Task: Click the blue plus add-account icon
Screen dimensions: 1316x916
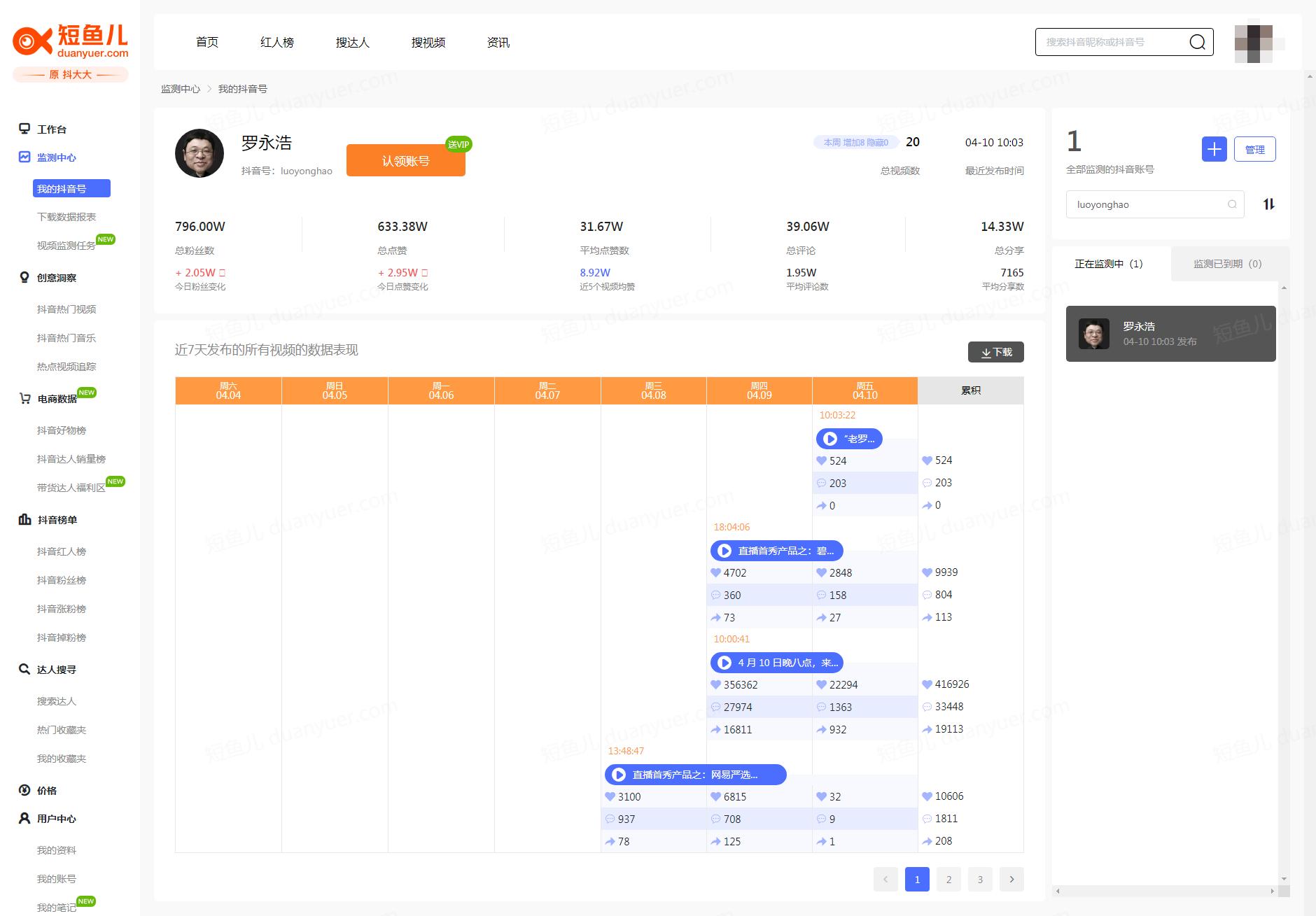Action: point(1214,149)
